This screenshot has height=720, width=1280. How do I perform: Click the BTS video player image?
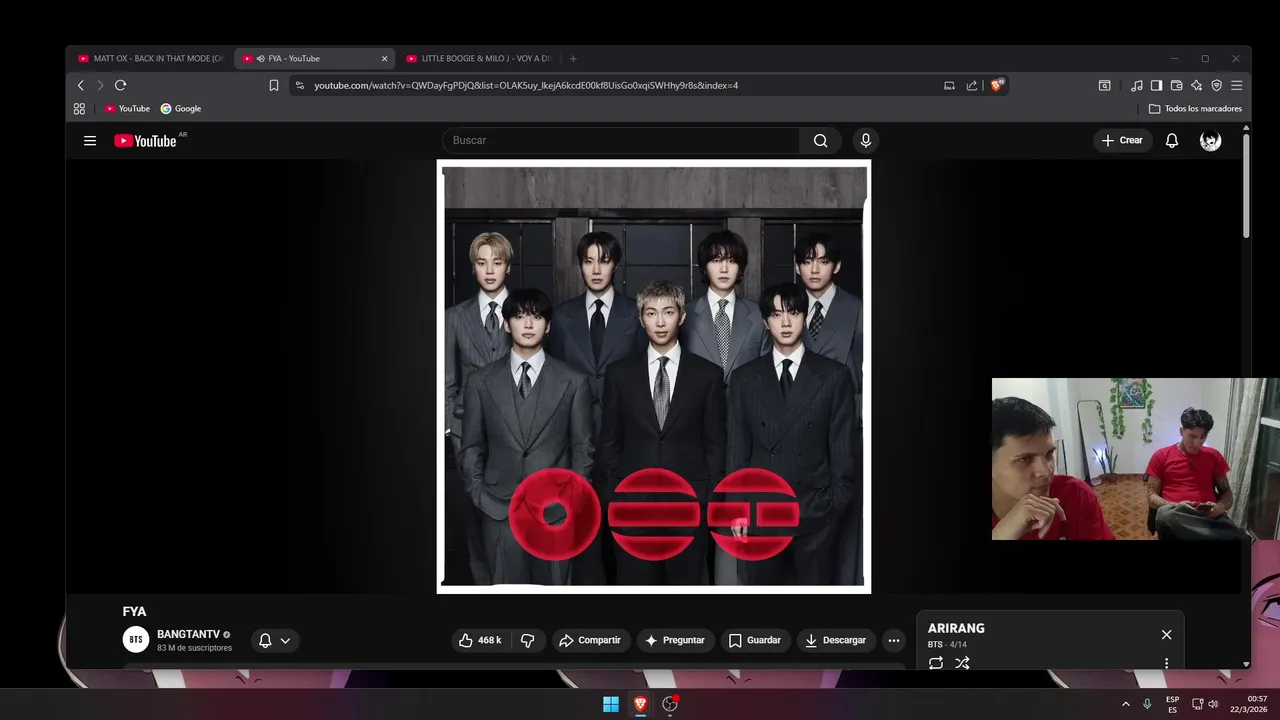[x=654, y=377]
